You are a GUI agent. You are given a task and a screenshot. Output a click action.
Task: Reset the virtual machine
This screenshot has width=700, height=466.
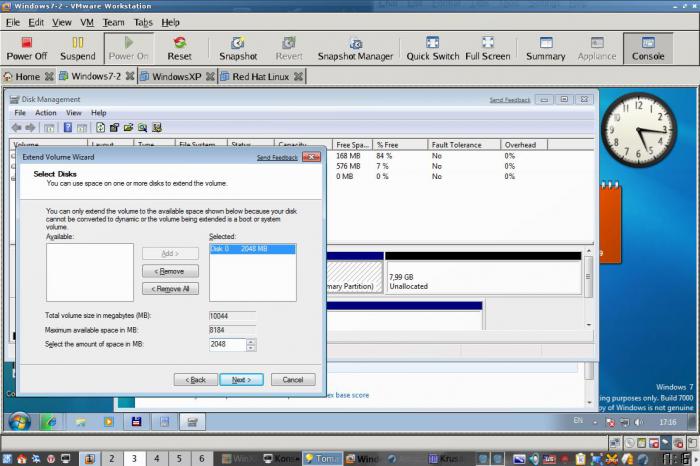[x=179, y=49]
